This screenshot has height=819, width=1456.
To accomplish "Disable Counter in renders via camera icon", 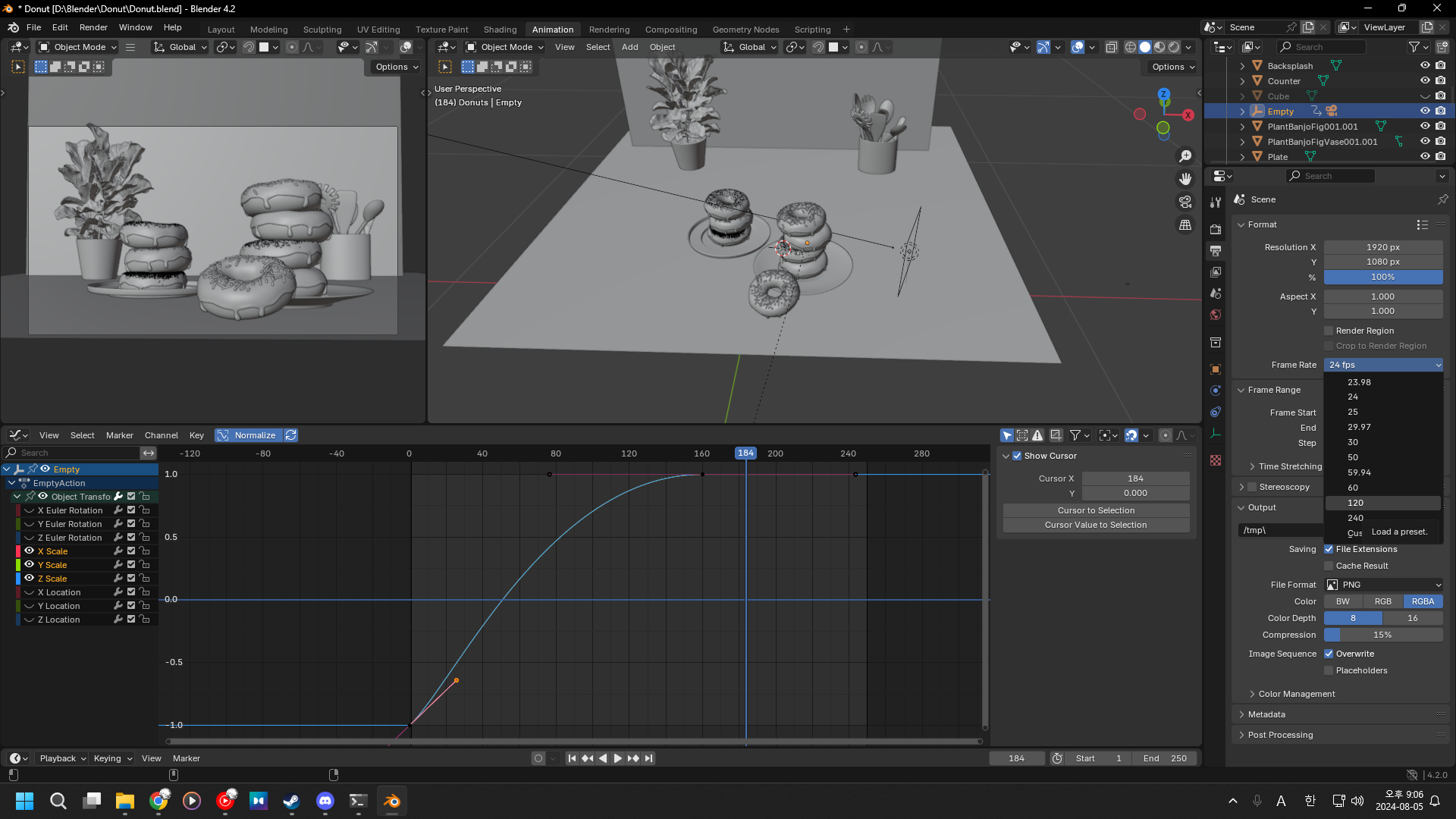I will coord(1440,81).
